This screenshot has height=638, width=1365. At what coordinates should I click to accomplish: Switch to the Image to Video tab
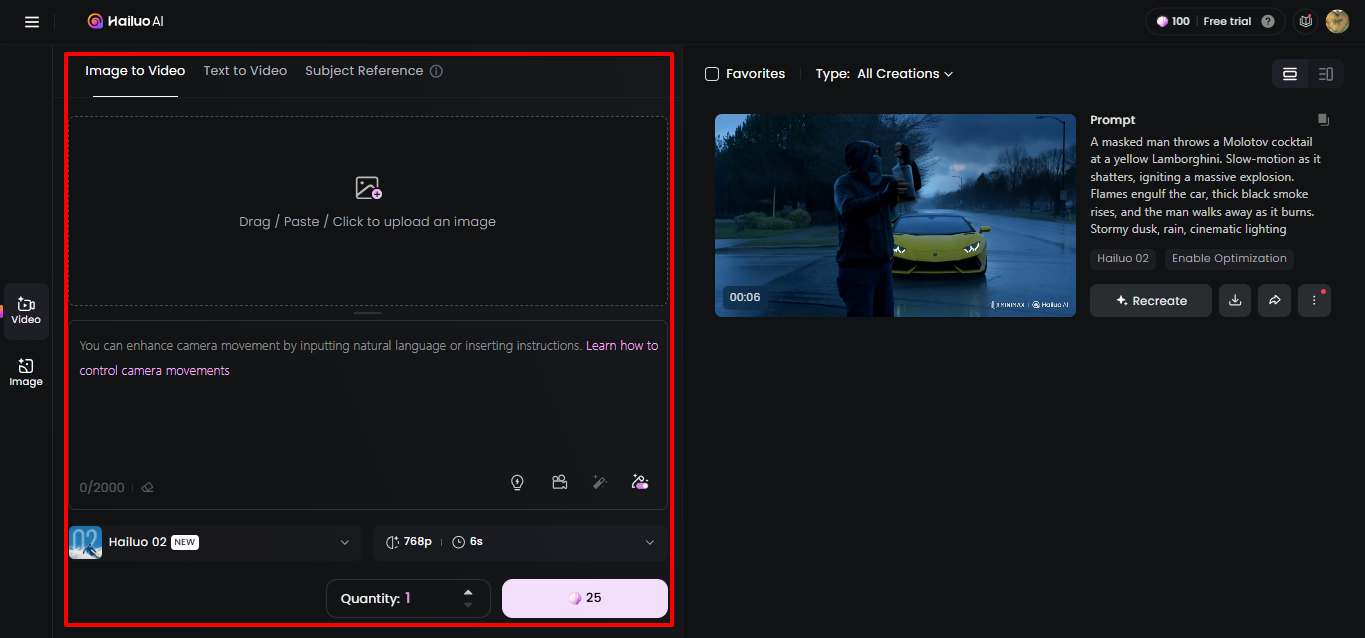coord(135,71)
